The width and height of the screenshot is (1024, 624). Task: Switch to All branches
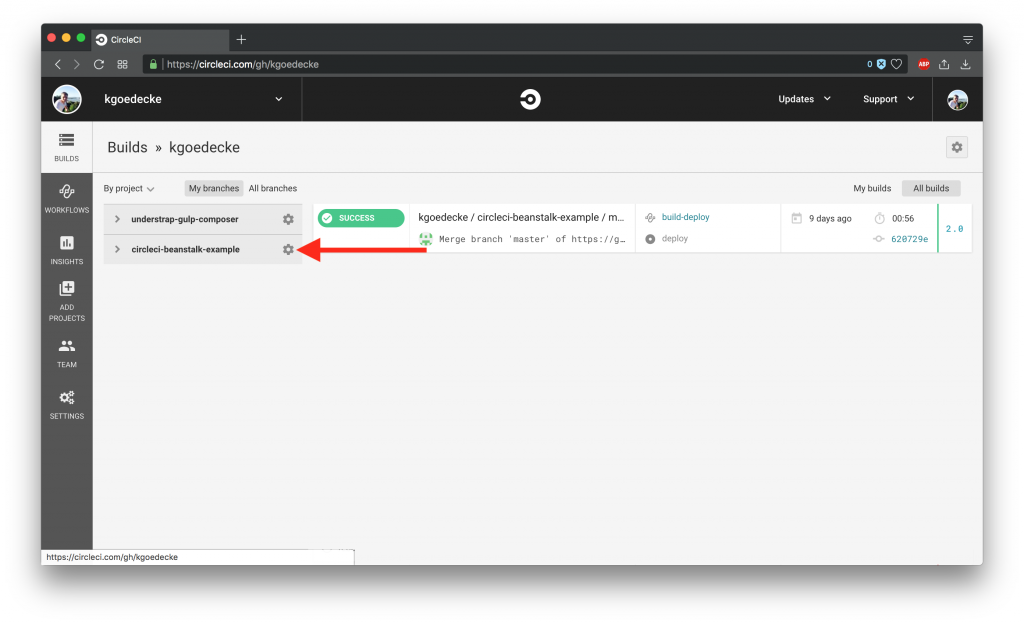pyautogui.click(x=272, y=188)
